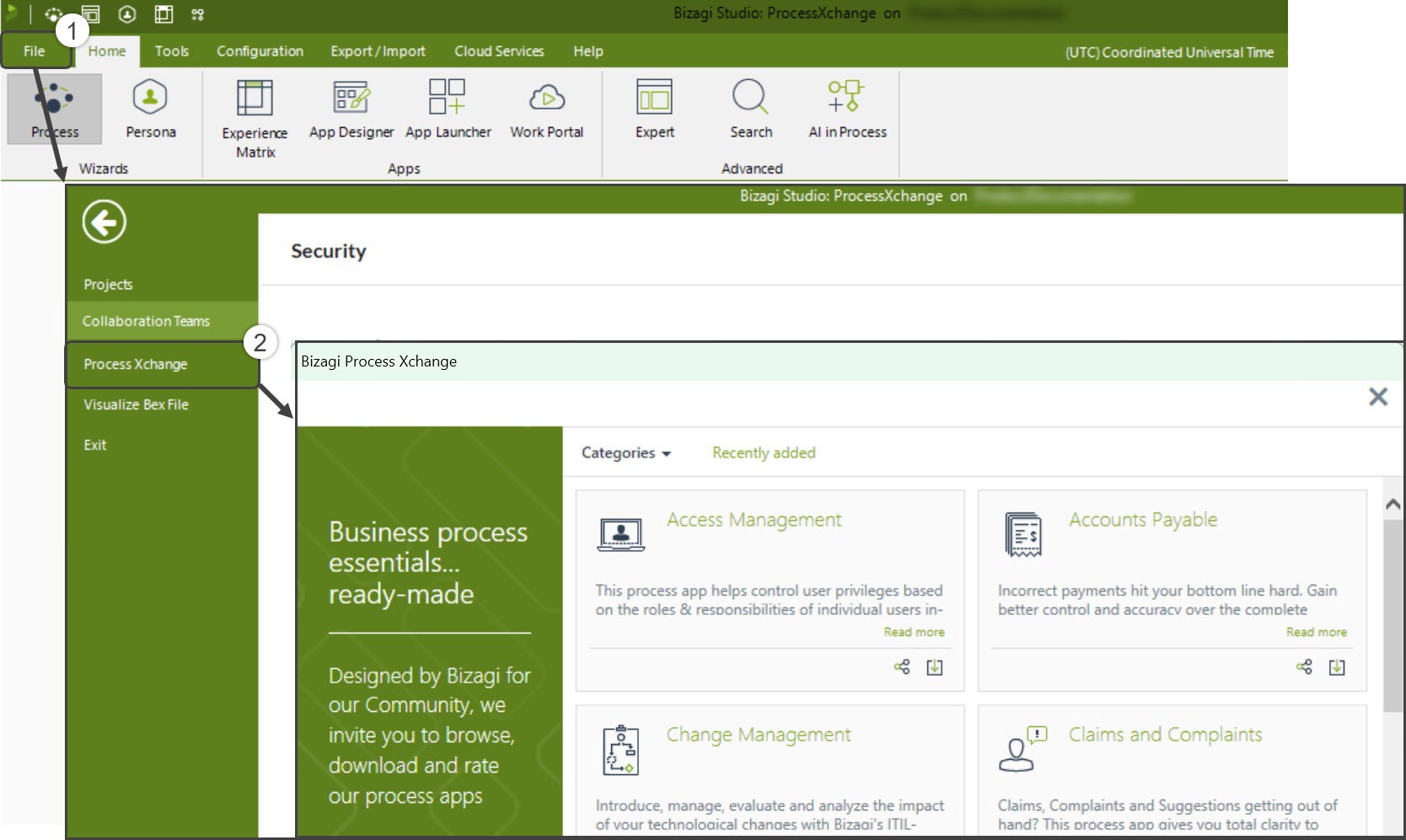
Task: Expand the Categories dropdown
Action: 625,453
